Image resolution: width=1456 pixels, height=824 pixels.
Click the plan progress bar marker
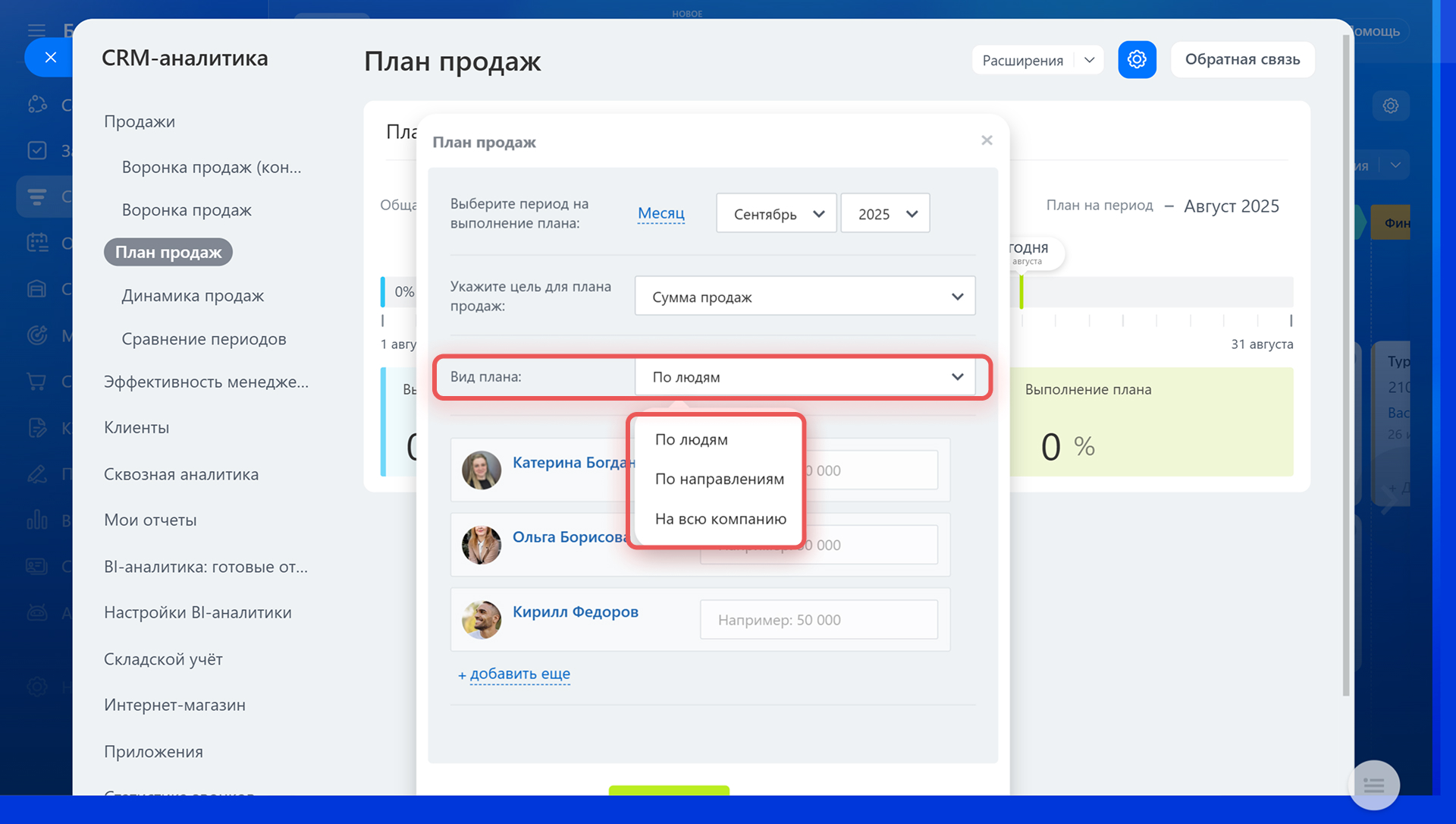click(x=1021, y=291)
